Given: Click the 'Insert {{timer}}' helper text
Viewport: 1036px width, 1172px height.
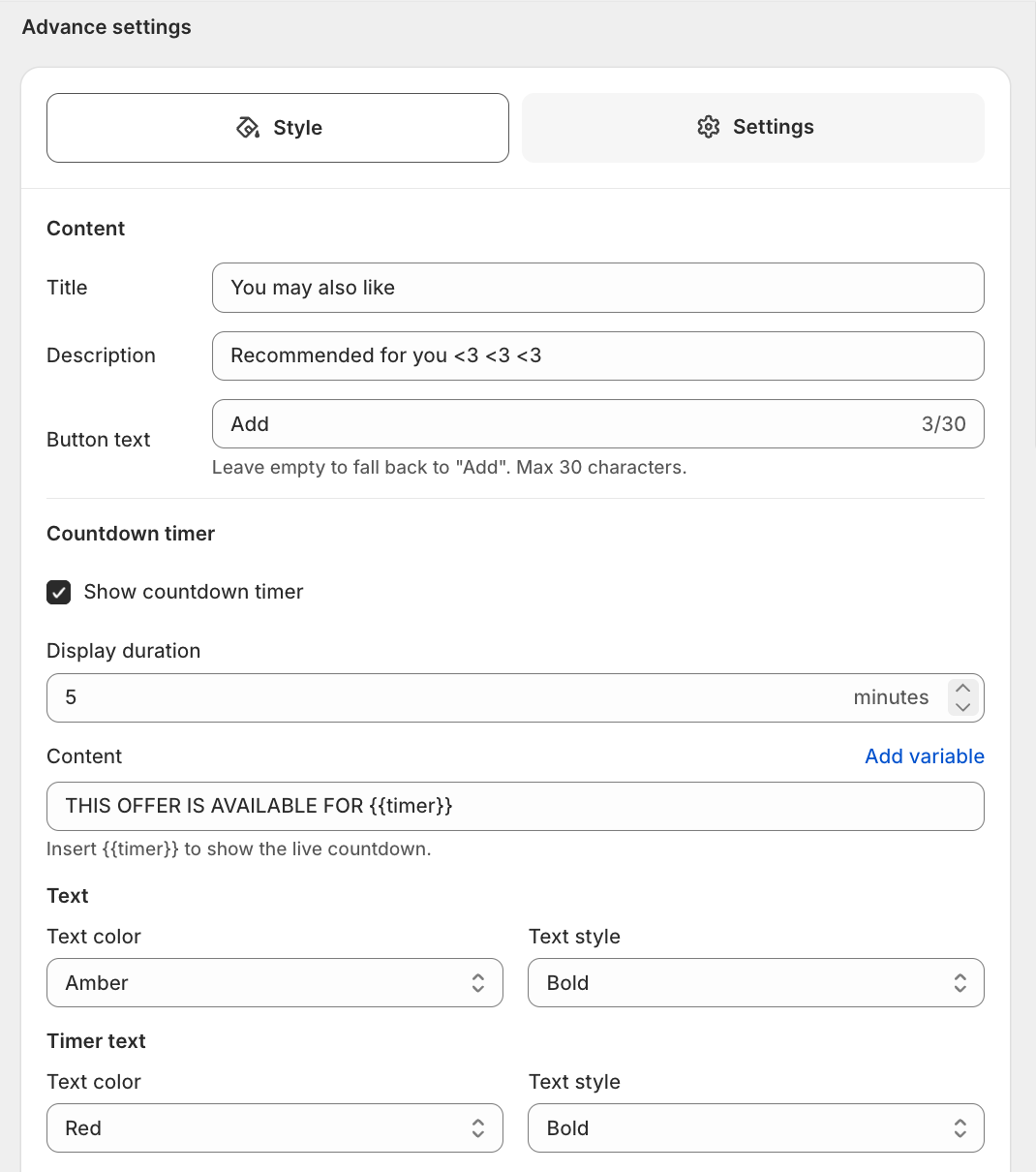Looking at the screenshot, I should [x=239, y=849].
